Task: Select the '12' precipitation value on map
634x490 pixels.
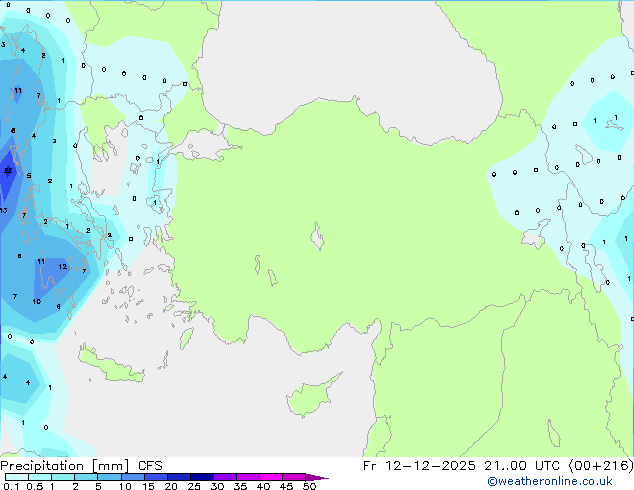Action: tap(62, 266)
